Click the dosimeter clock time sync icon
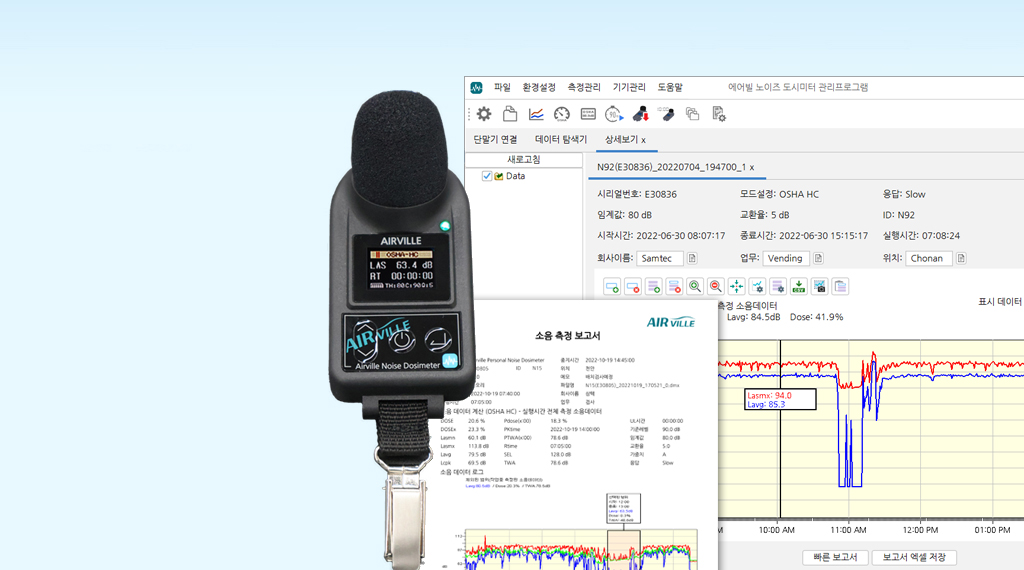1024x570 pixels. point(665,114)
